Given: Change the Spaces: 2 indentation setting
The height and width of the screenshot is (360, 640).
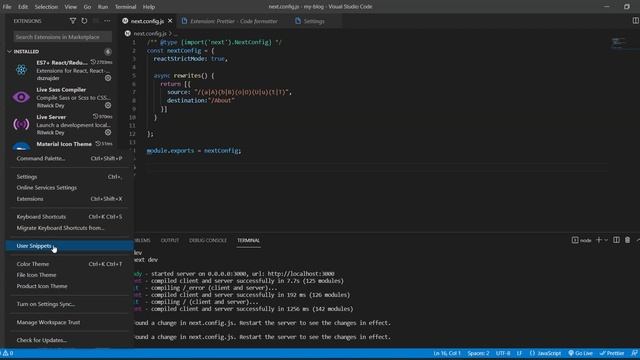Looking at the screenshot, I should [478, 353].
